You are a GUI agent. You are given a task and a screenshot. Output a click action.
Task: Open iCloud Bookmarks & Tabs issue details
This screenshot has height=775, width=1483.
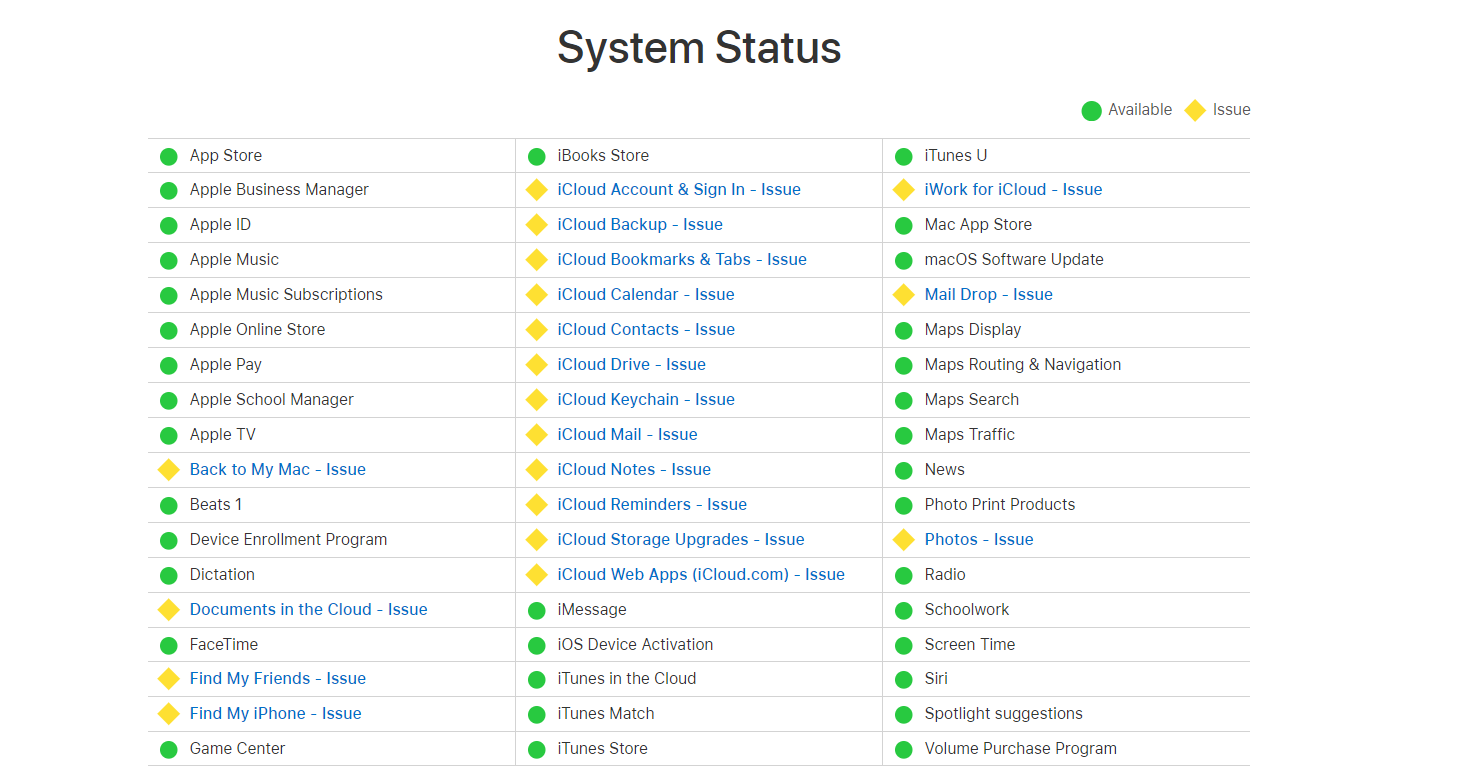[682, 260]
